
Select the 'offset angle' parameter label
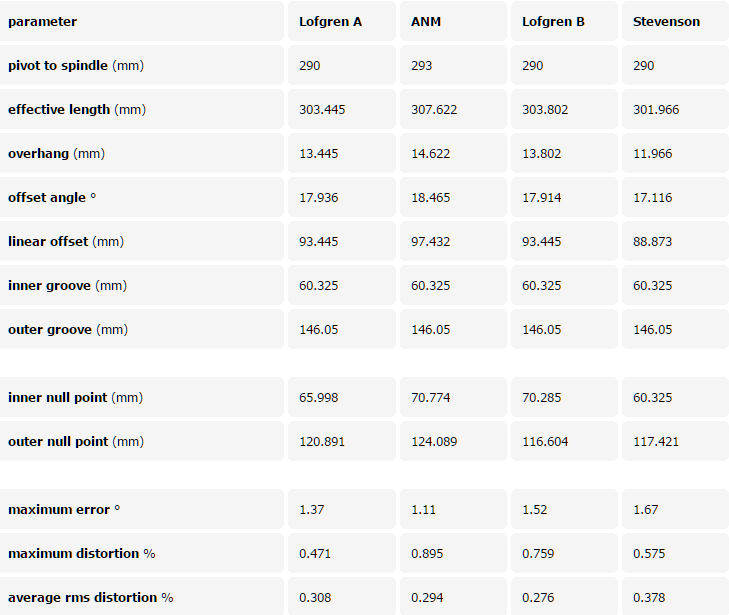[52, 198]
